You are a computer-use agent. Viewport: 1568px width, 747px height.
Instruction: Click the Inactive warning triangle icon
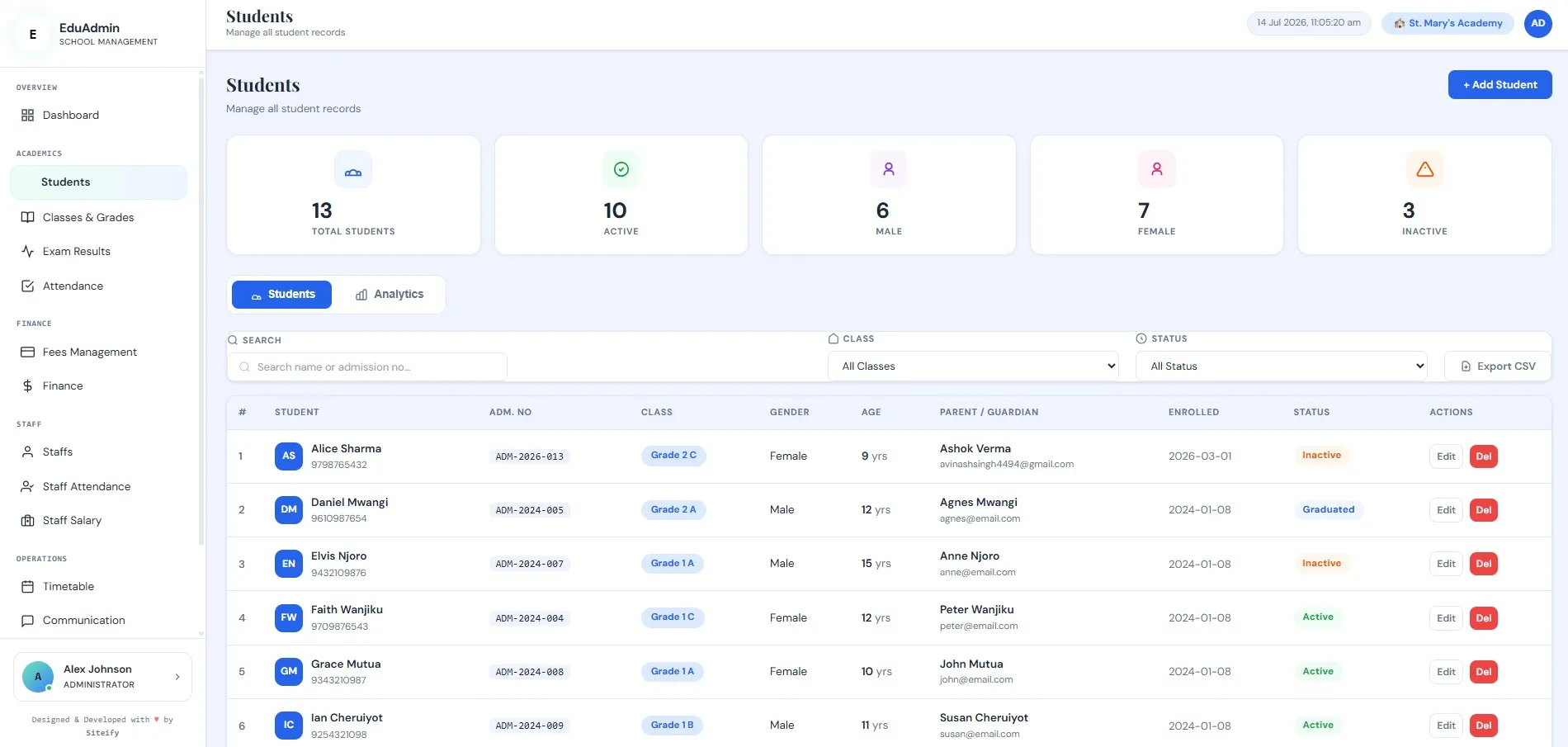click(x=1425, y=169)
